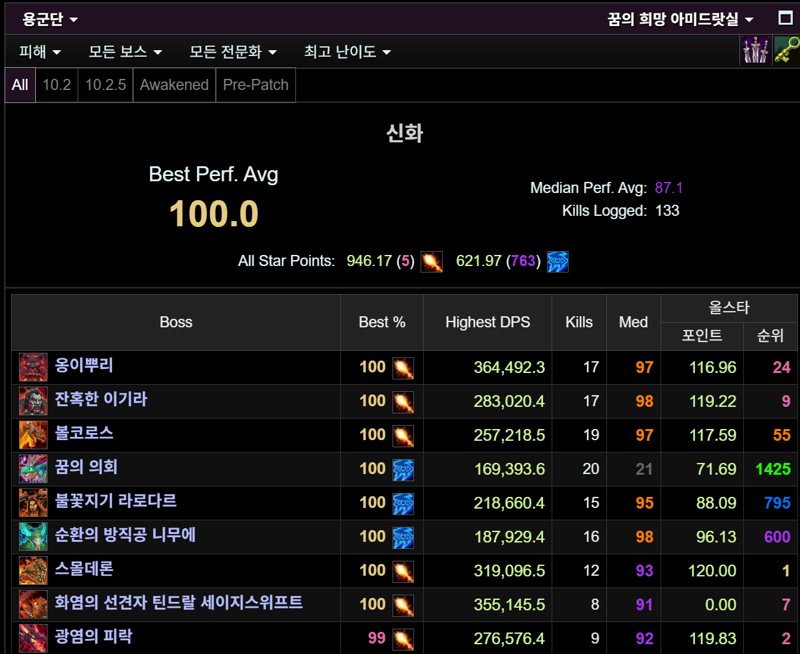Viewport: 800px width, 654px height.
Task: Switch to the All tab
Action: (x=20, y=85)
